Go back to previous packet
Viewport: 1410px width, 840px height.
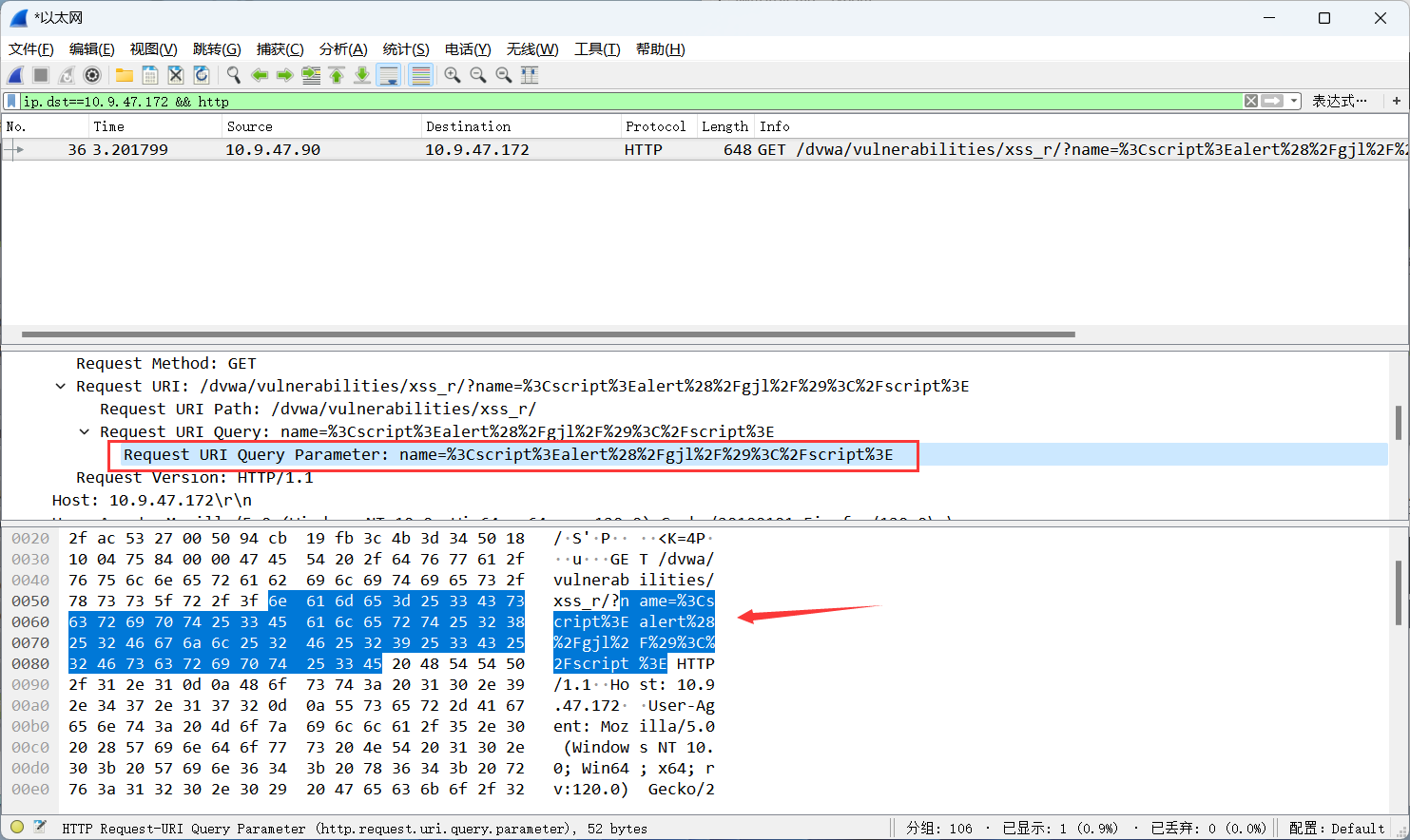click(x=260, y=75)
